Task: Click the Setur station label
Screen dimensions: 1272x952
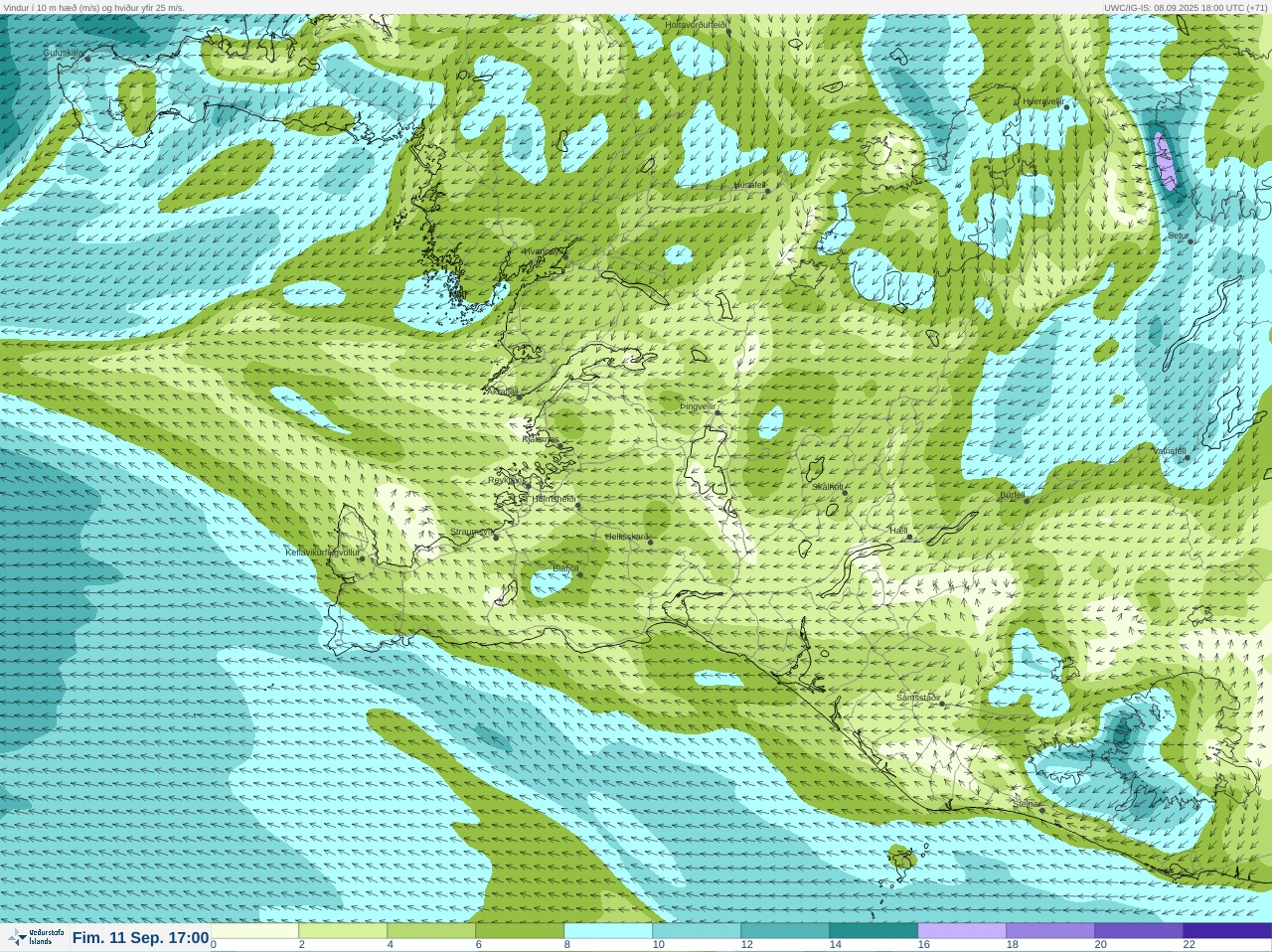Action: pyautogui.click(x=1179, y=237)
